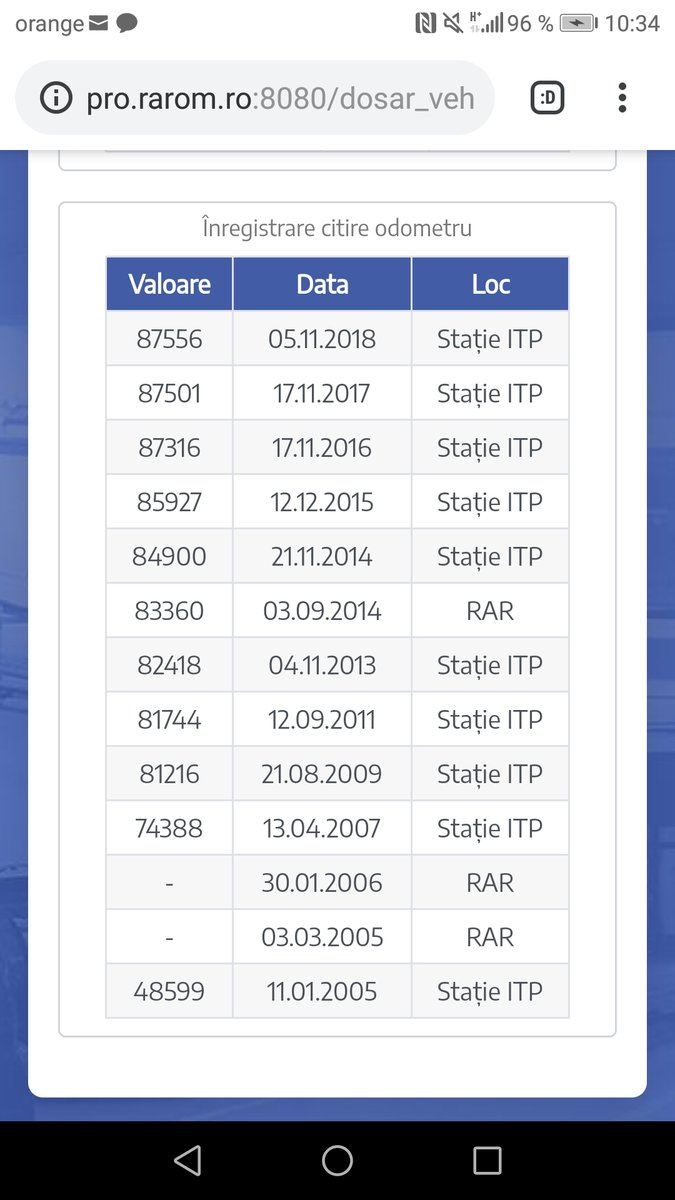Tap the battery indicator icon
The width and height of the screenshot is (675, 1200).
578,23
